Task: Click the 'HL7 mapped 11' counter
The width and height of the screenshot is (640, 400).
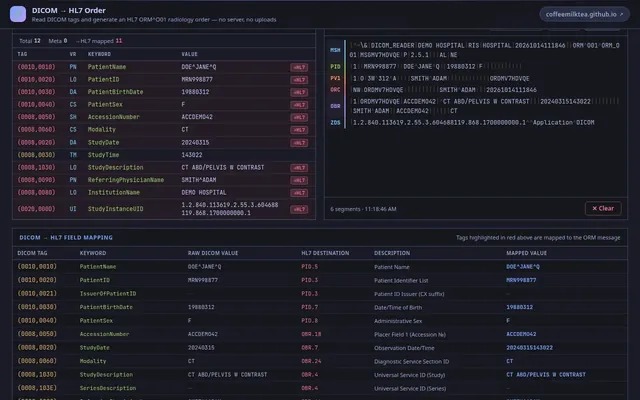Action: tap(99, 41)
